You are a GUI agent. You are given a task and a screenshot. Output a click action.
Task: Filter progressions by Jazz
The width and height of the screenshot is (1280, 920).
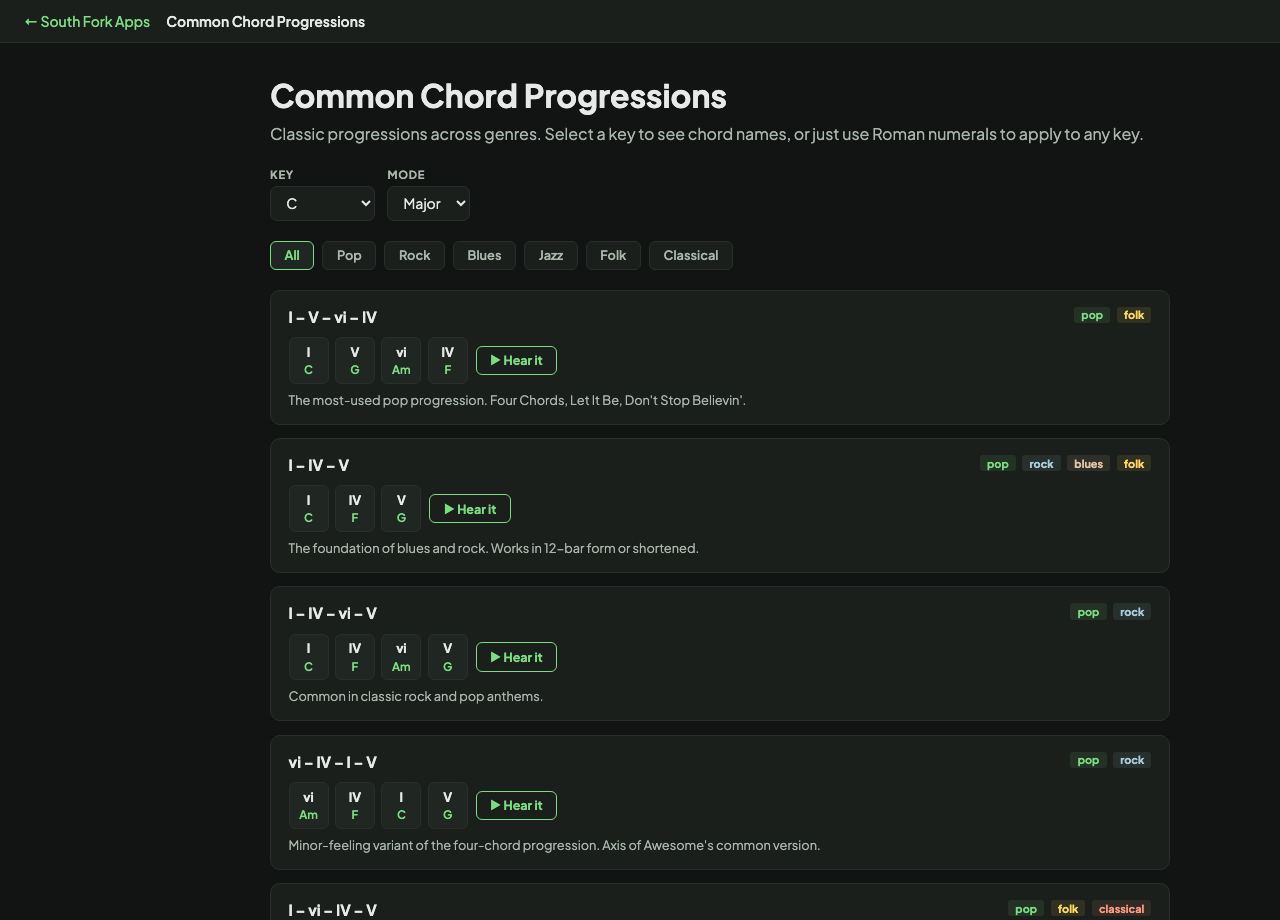point(551,255)
